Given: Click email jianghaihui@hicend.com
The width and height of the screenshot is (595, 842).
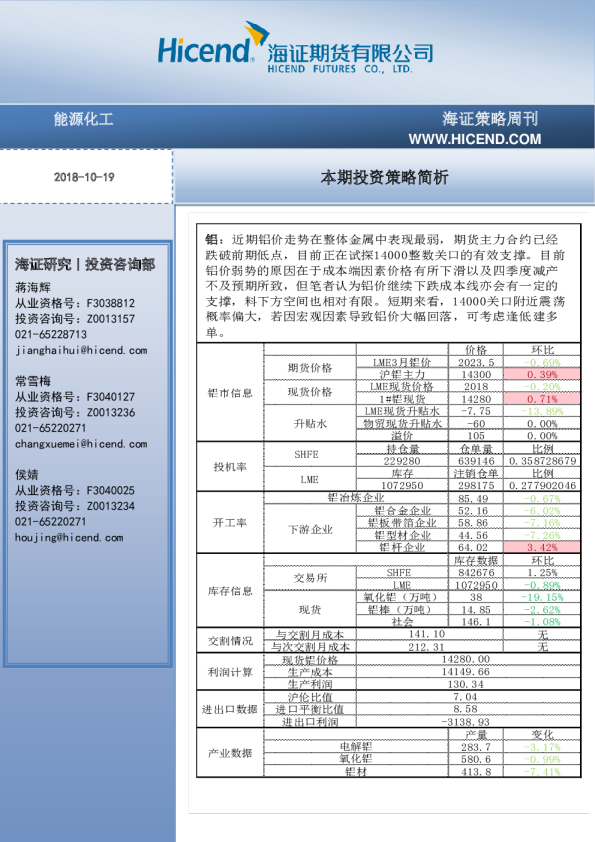Looking at the screenshot, I should coord(81,350).
